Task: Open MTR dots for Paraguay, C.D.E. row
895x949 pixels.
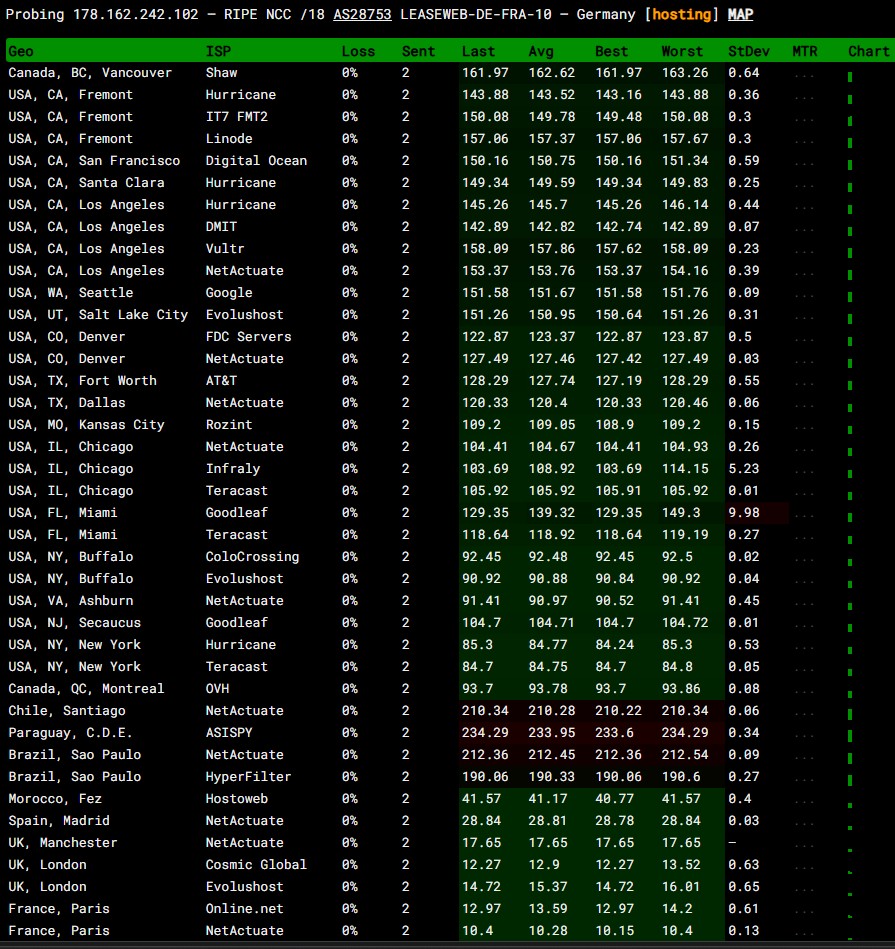Action: 804,736
